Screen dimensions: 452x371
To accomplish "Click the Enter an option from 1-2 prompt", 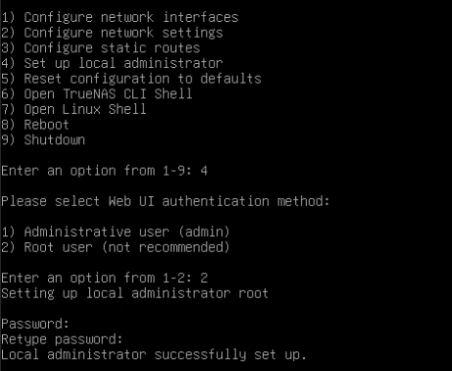I will [97, 278].
